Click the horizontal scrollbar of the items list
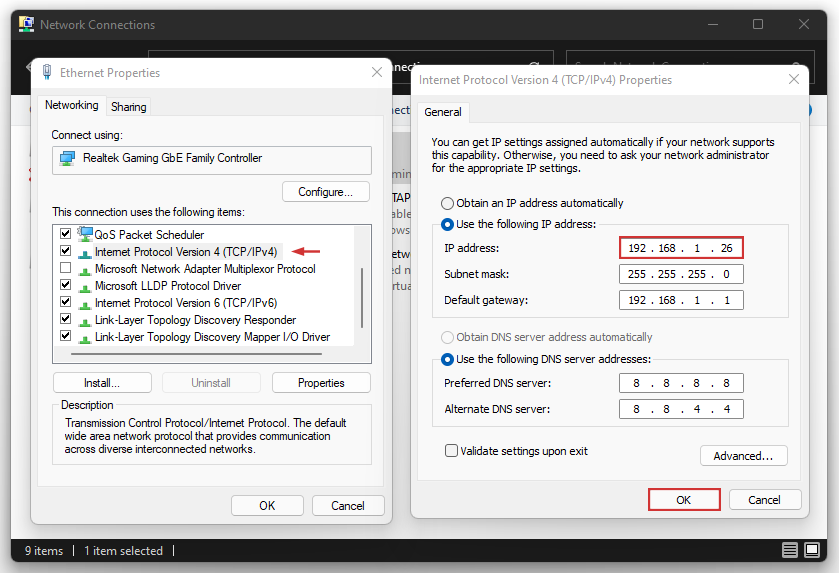 (196, 354)
